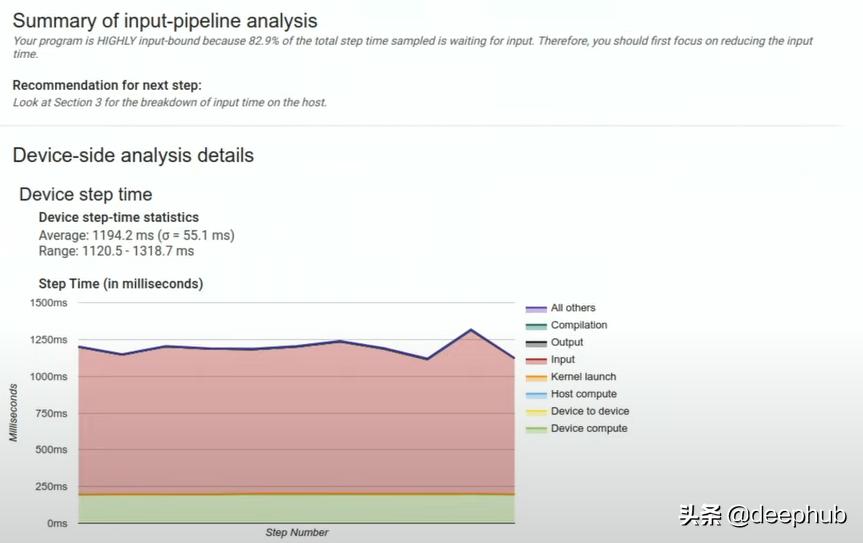
Task: Select the Kernel launch legend label
Action: pos(583,377)
